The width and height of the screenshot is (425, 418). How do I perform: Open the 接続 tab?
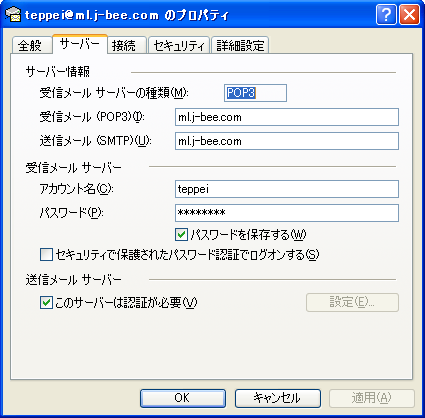(127, 45)
